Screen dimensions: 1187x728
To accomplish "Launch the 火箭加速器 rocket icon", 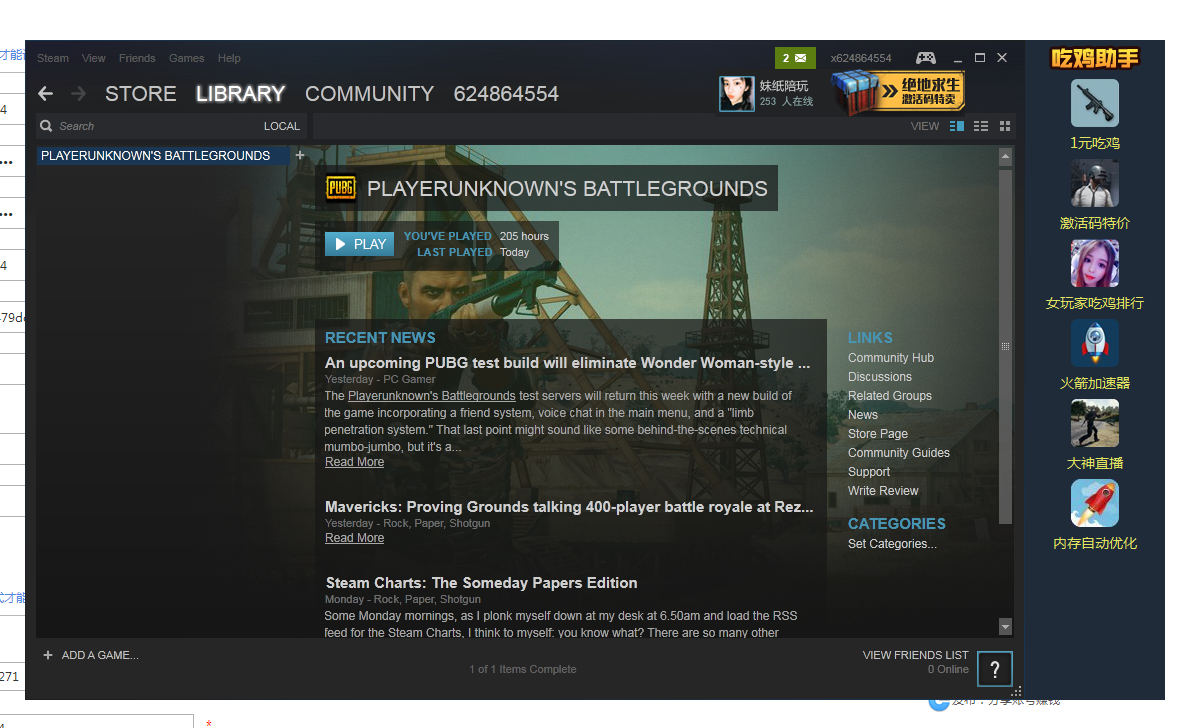I will point(1095,344).
